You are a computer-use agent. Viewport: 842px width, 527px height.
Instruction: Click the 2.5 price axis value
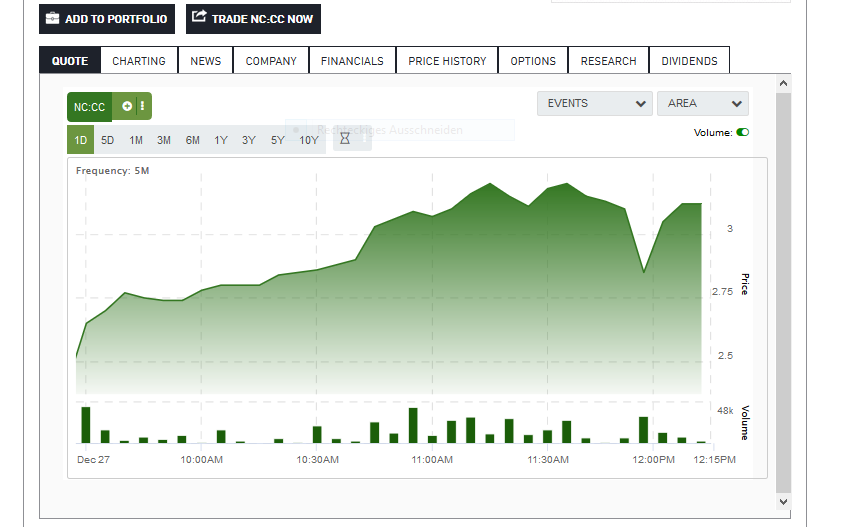pyautogui.click(x=725, y=356)
